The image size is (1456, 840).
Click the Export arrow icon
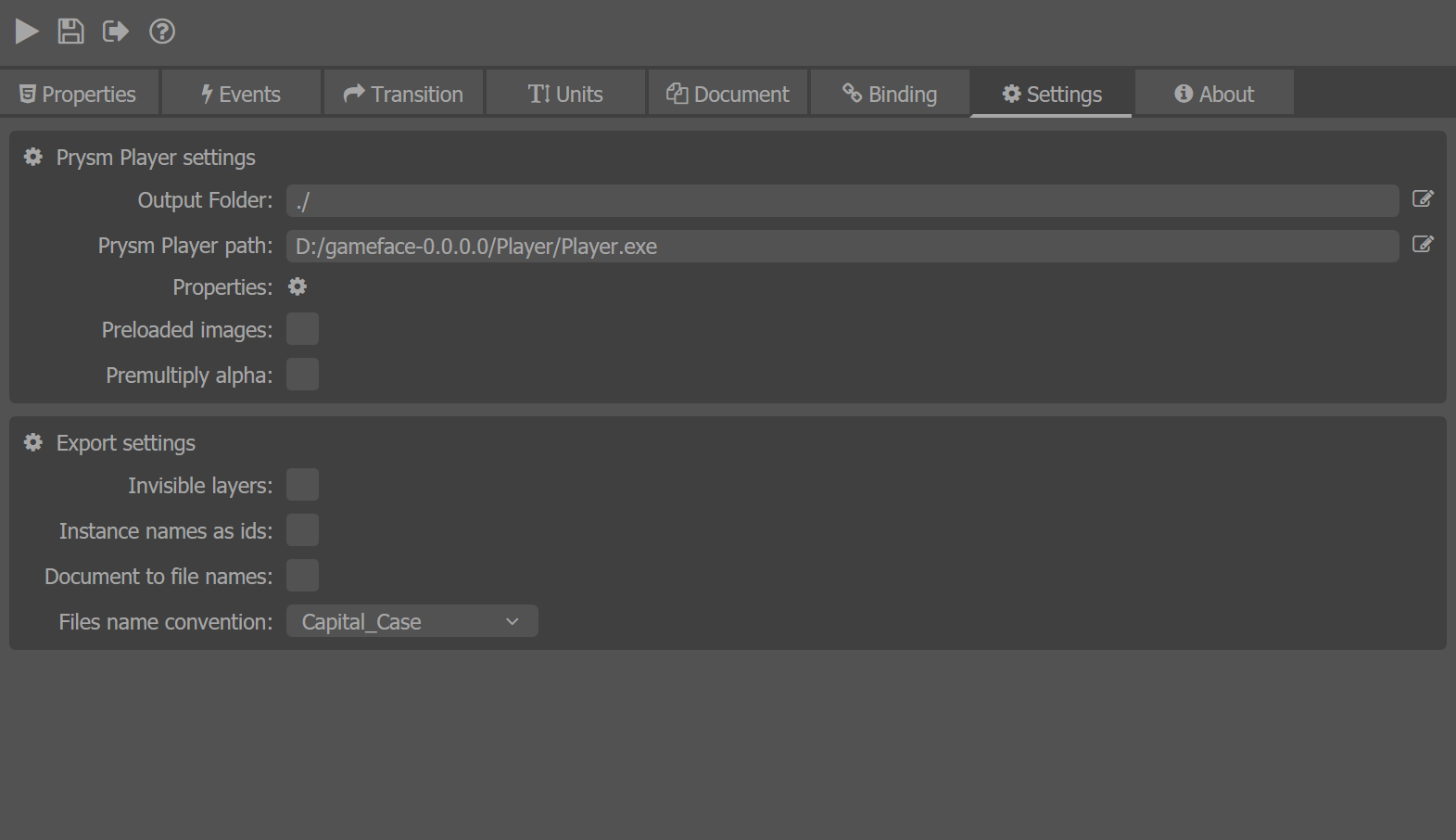pos(115,32)
